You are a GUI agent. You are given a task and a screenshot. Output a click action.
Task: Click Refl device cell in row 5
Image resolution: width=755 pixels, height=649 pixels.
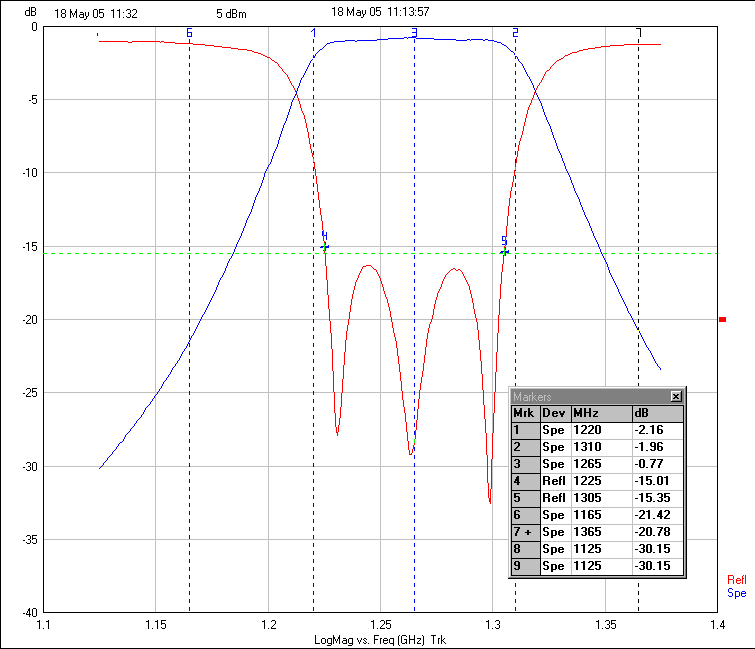(x=556, y=498)
